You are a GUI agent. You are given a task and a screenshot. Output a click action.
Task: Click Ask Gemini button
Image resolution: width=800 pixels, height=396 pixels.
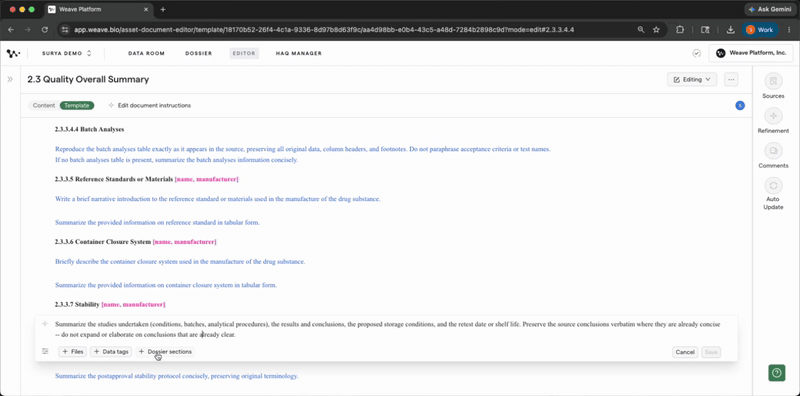tap(770, 10)
